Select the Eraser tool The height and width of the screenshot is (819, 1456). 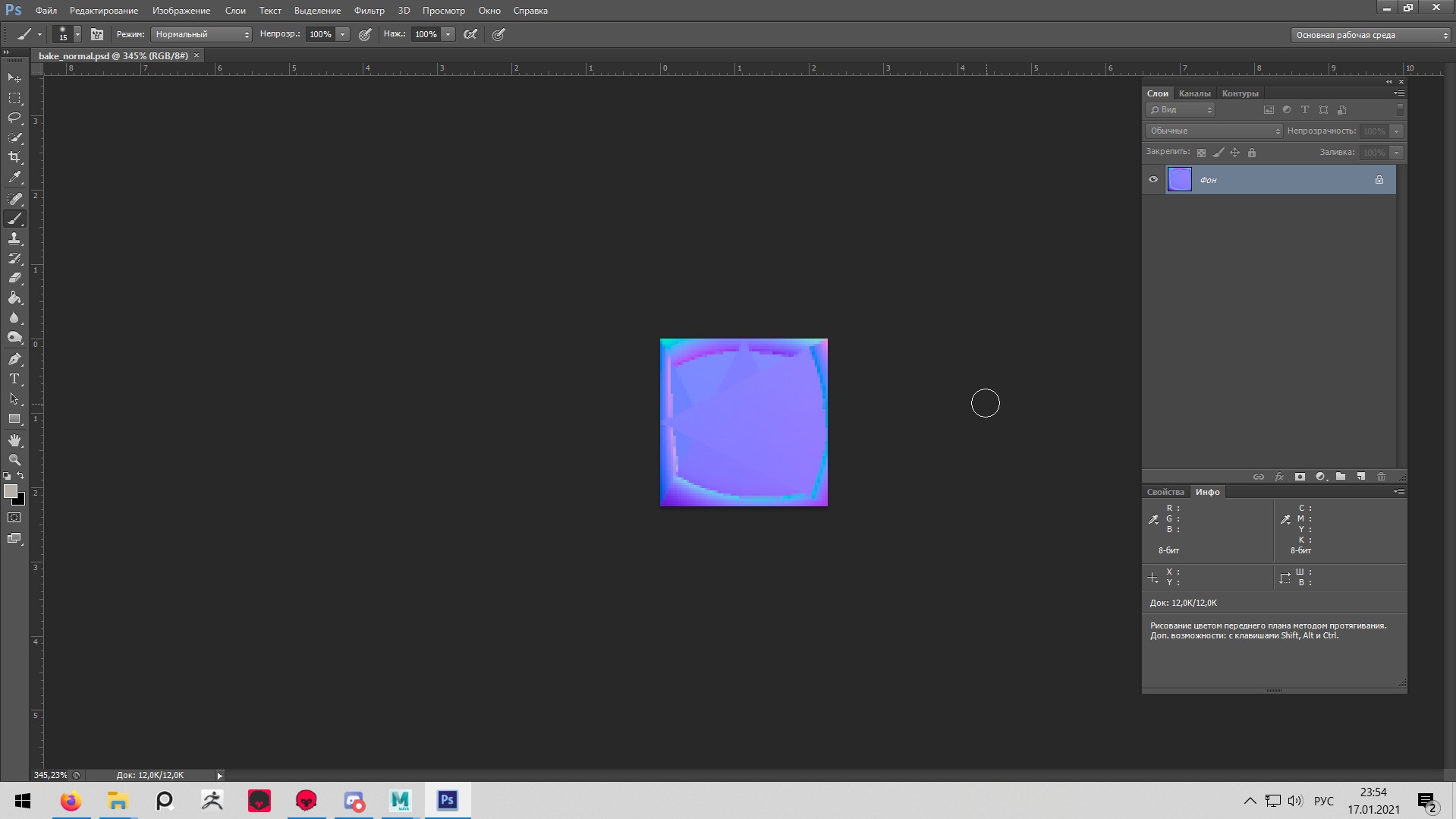pos(15,278)
